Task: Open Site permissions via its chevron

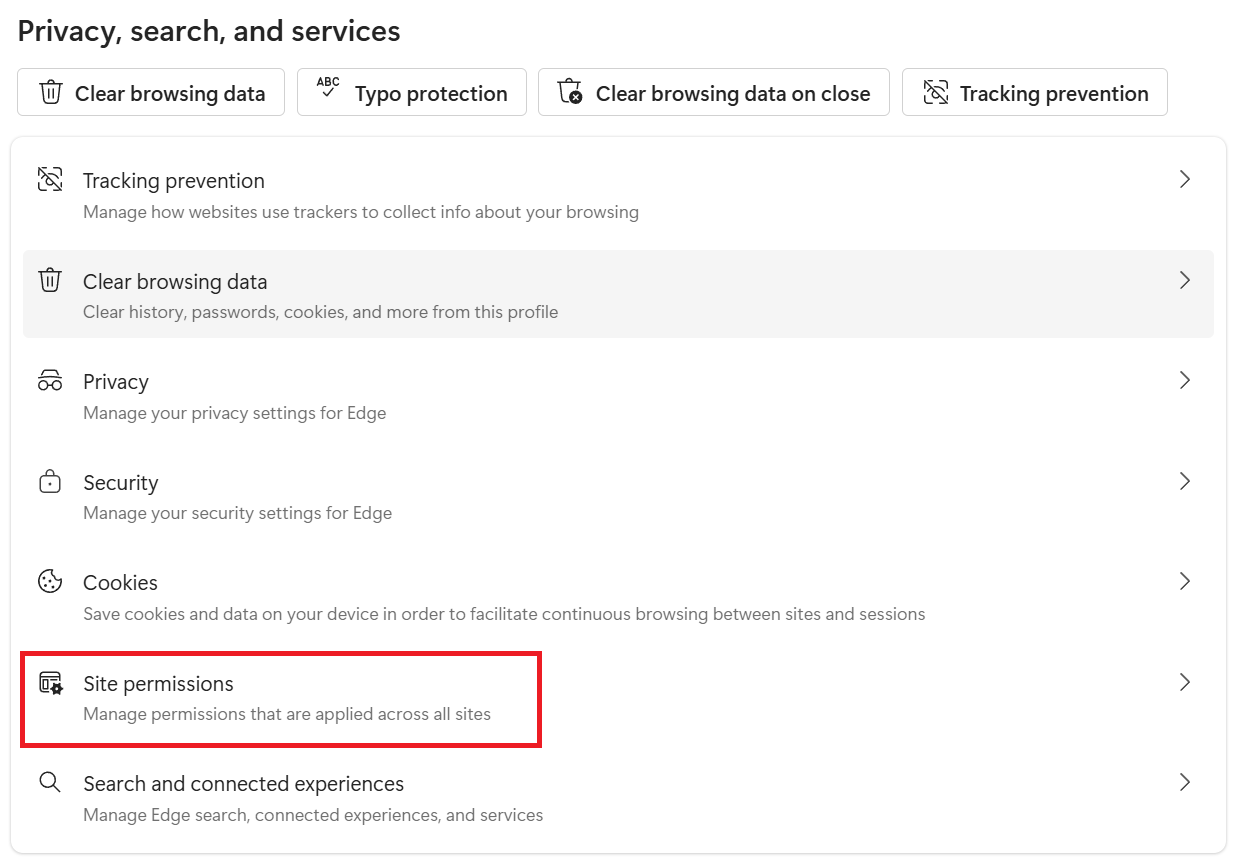Action: pyautogui.click(x=1185, y=683)
